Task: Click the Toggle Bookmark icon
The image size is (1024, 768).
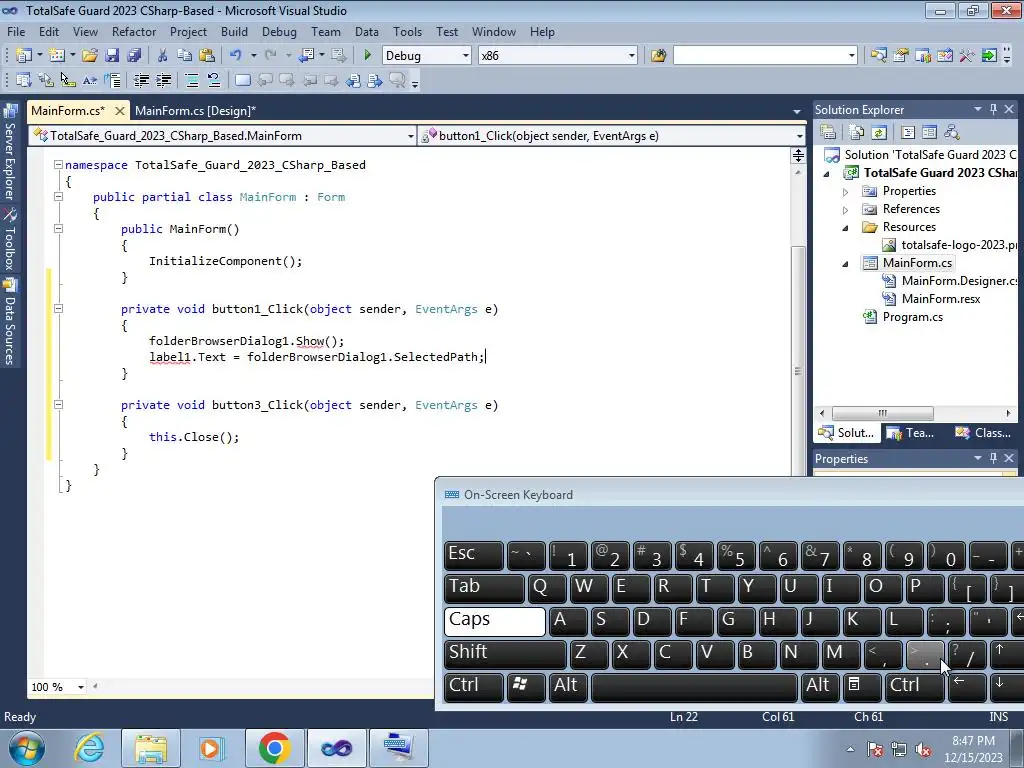Action: click(x=242, y=80)
